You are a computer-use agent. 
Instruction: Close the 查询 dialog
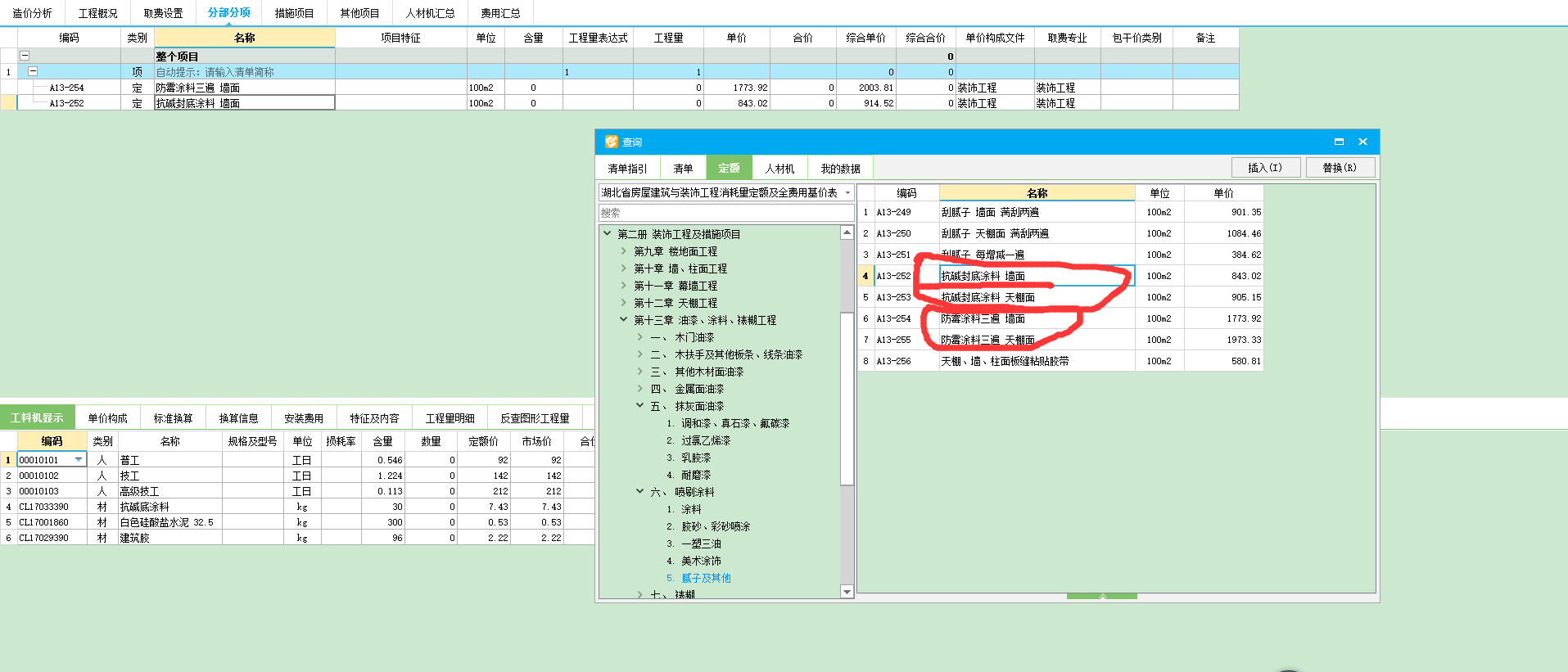(x=1362, y=142)
